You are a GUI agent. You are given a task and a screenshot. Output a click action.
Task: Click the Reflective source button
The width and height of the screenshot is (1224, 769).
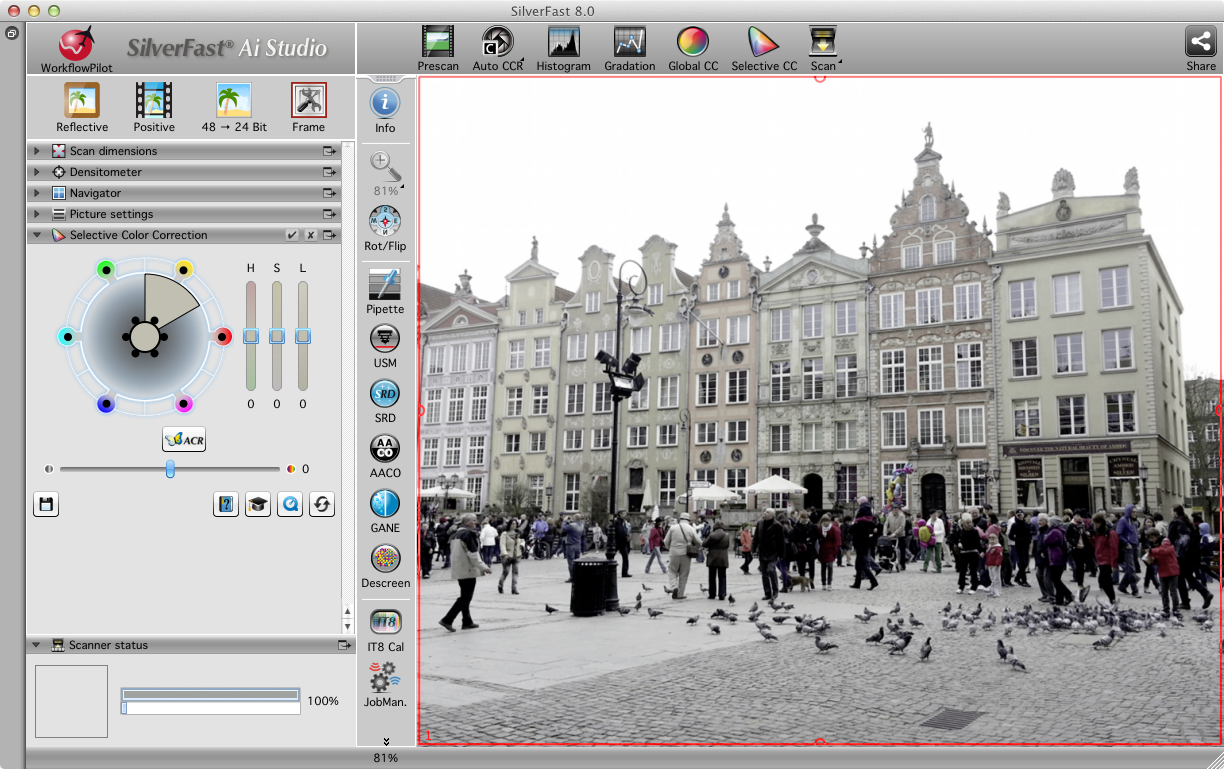point(82,101)
